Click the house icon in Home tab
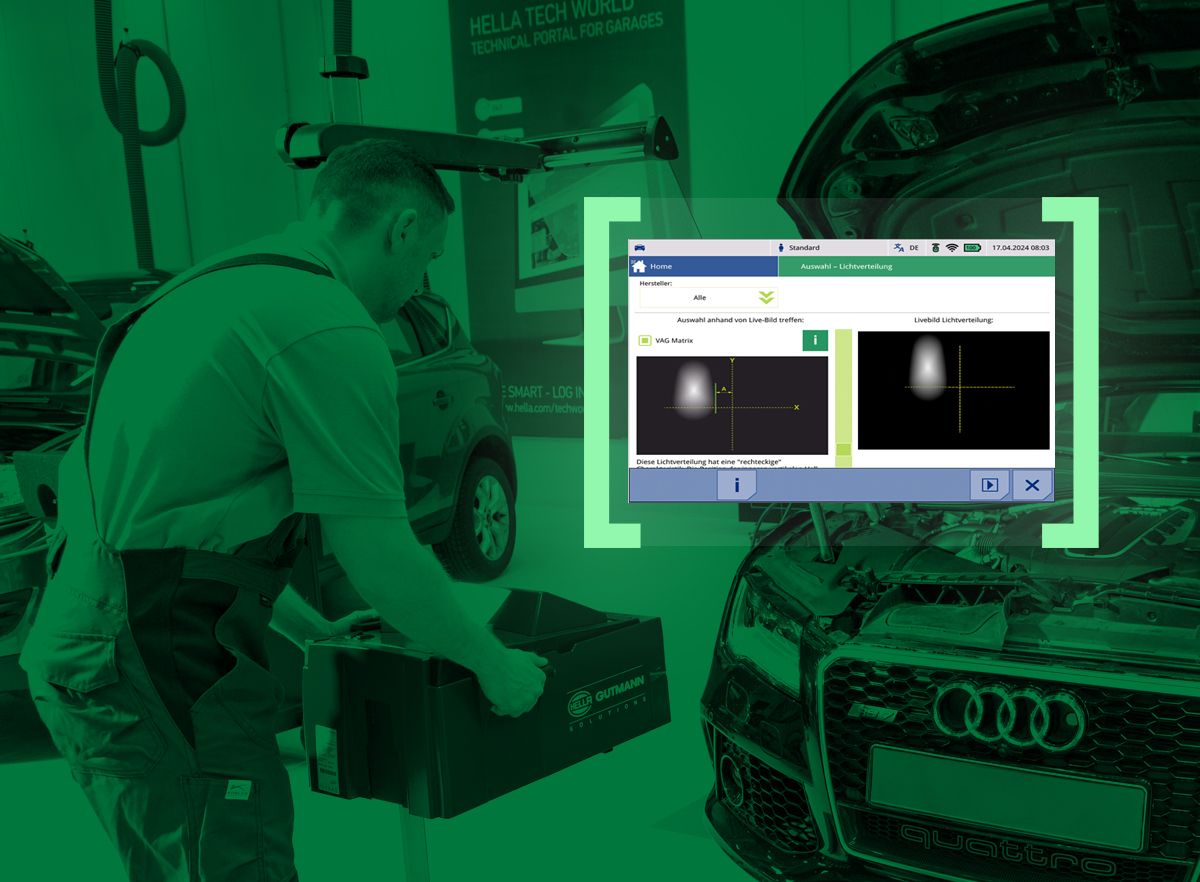The height and width of the screenshot is (882, 1200). coord(638,267)
